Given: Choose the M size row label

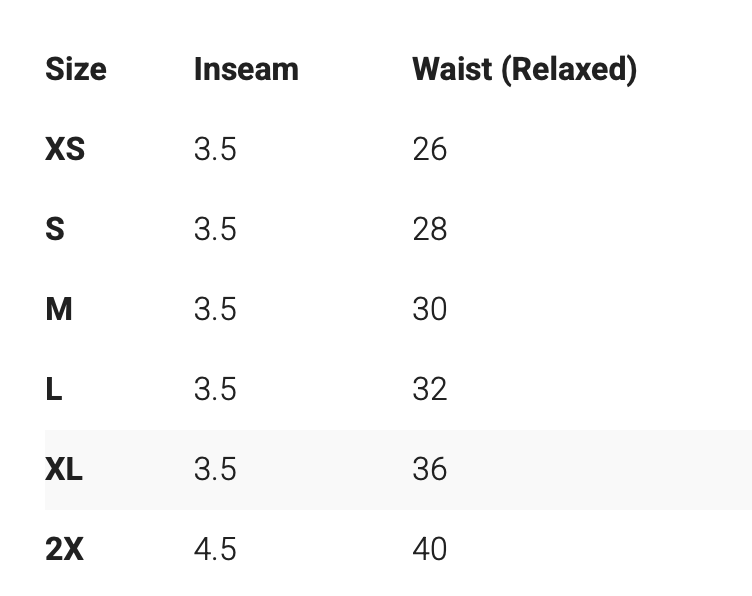Looking at the screenshot, I should click(x=59, y=309).
